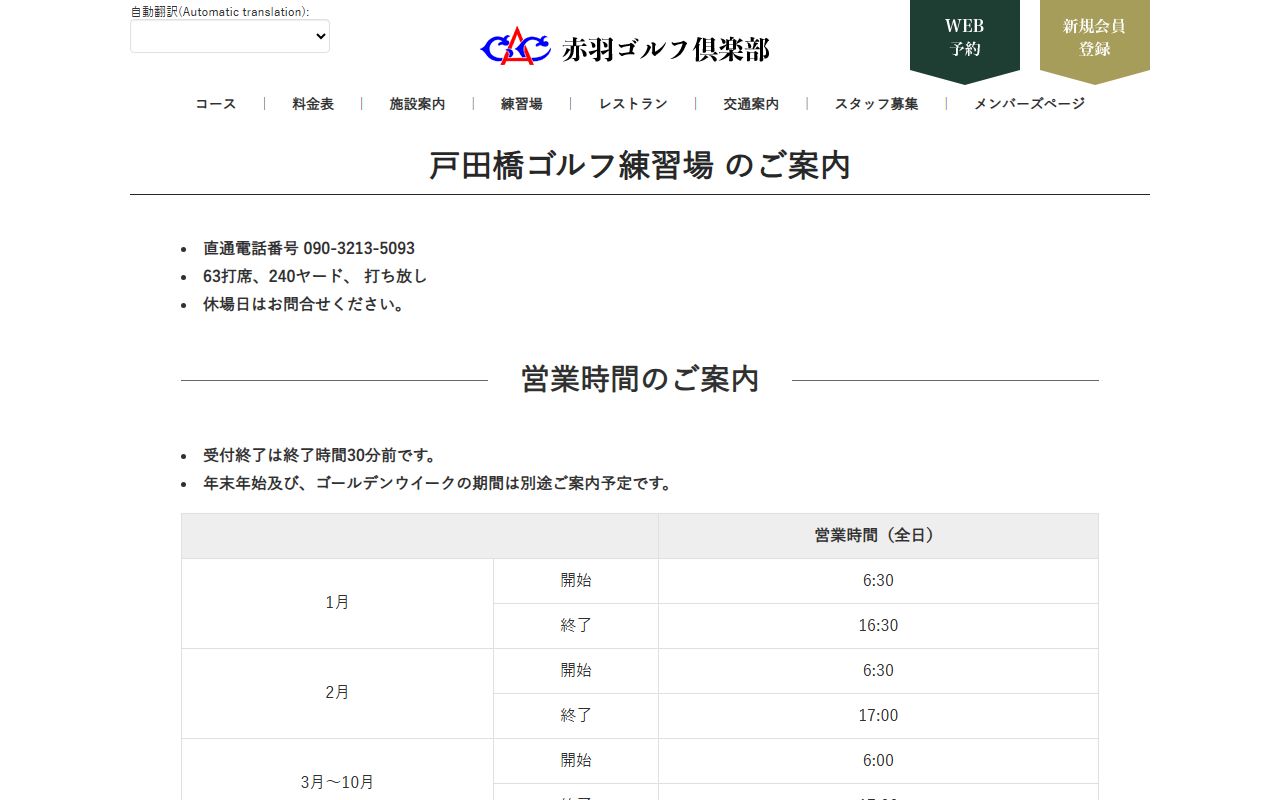The height and width of the screenshot is (800, 1280).
Task: Click the 戸田橋ゴルフ練習場 のご案内 heading
Action: pyautogui.click(x=640, y=165)
